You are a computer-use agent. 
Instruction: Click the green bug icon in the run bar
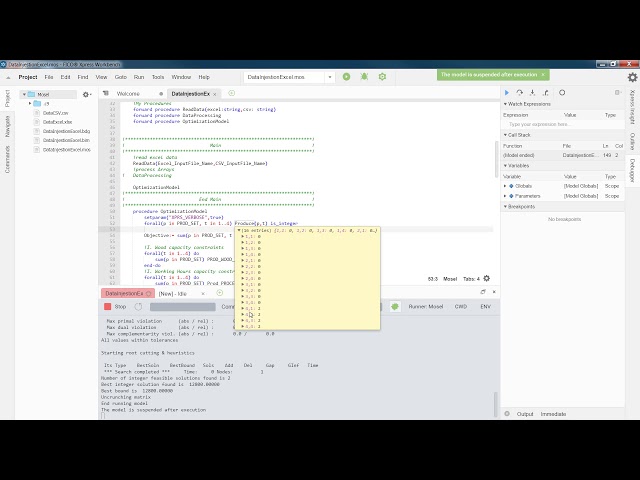(x=395, y=307)
